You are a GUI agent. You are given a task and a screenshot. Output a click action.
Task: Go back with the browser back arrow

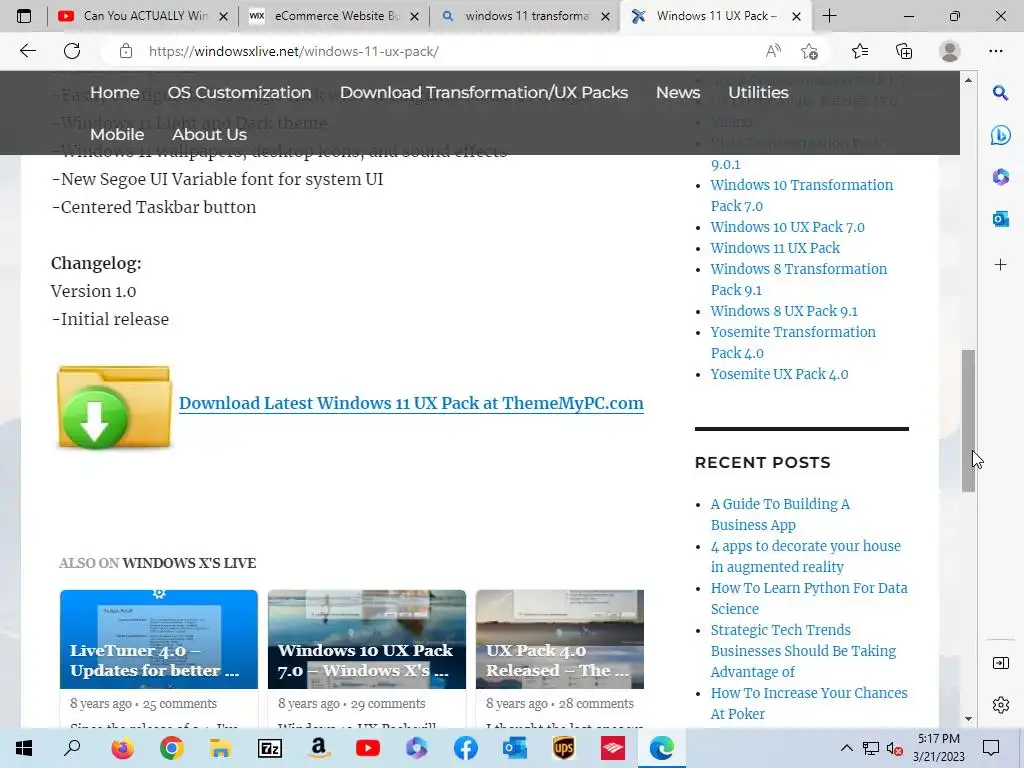tap(27, 51)
